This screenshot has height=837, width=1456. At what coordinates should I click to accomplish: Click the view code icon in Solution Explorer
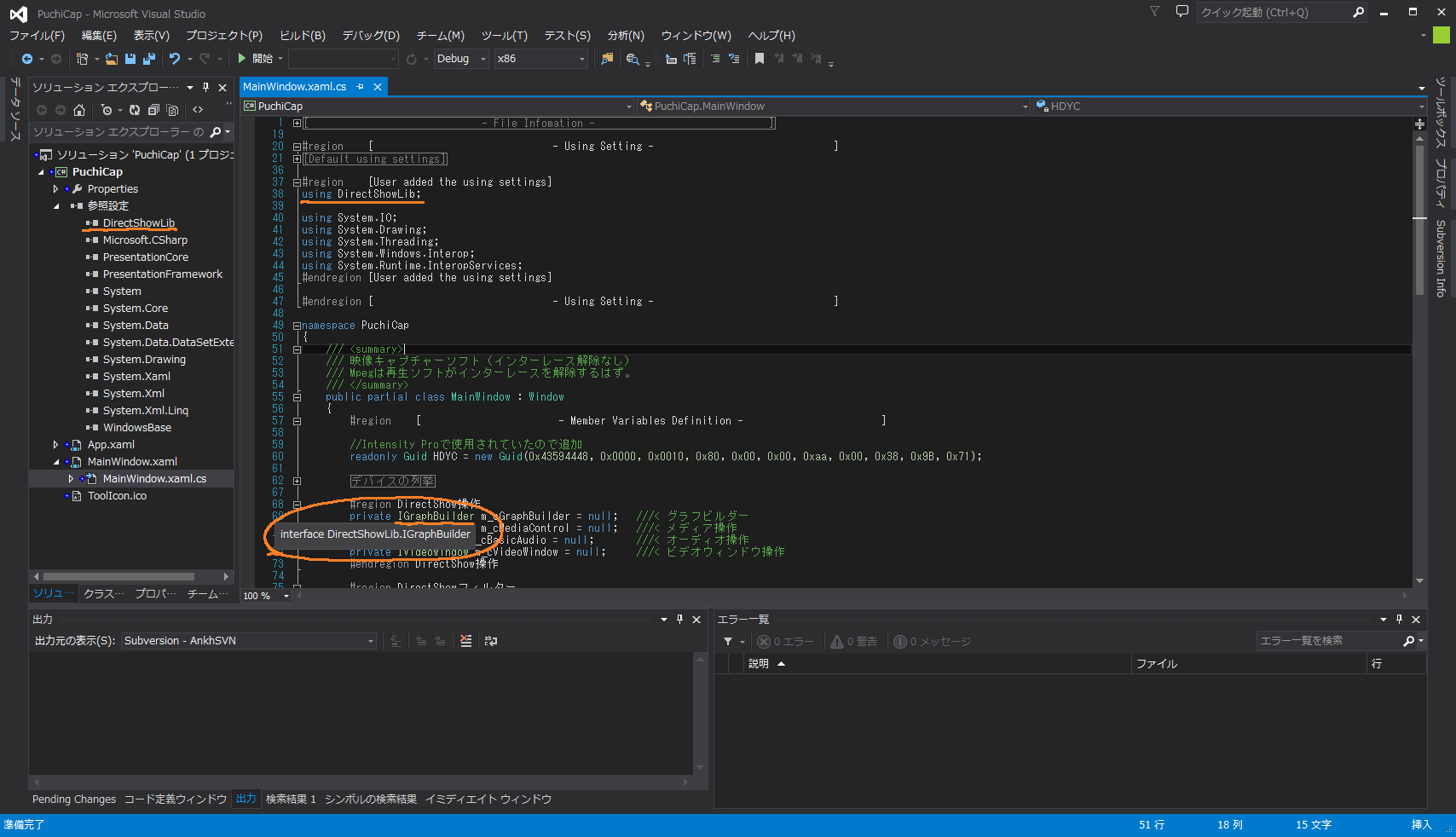coord(198,110)
